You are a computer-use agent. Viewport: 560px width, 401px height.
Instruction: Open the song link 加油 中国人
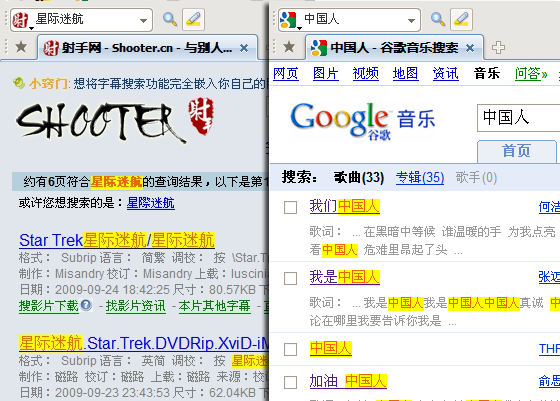pyautogui.click(x=348, y=381)
